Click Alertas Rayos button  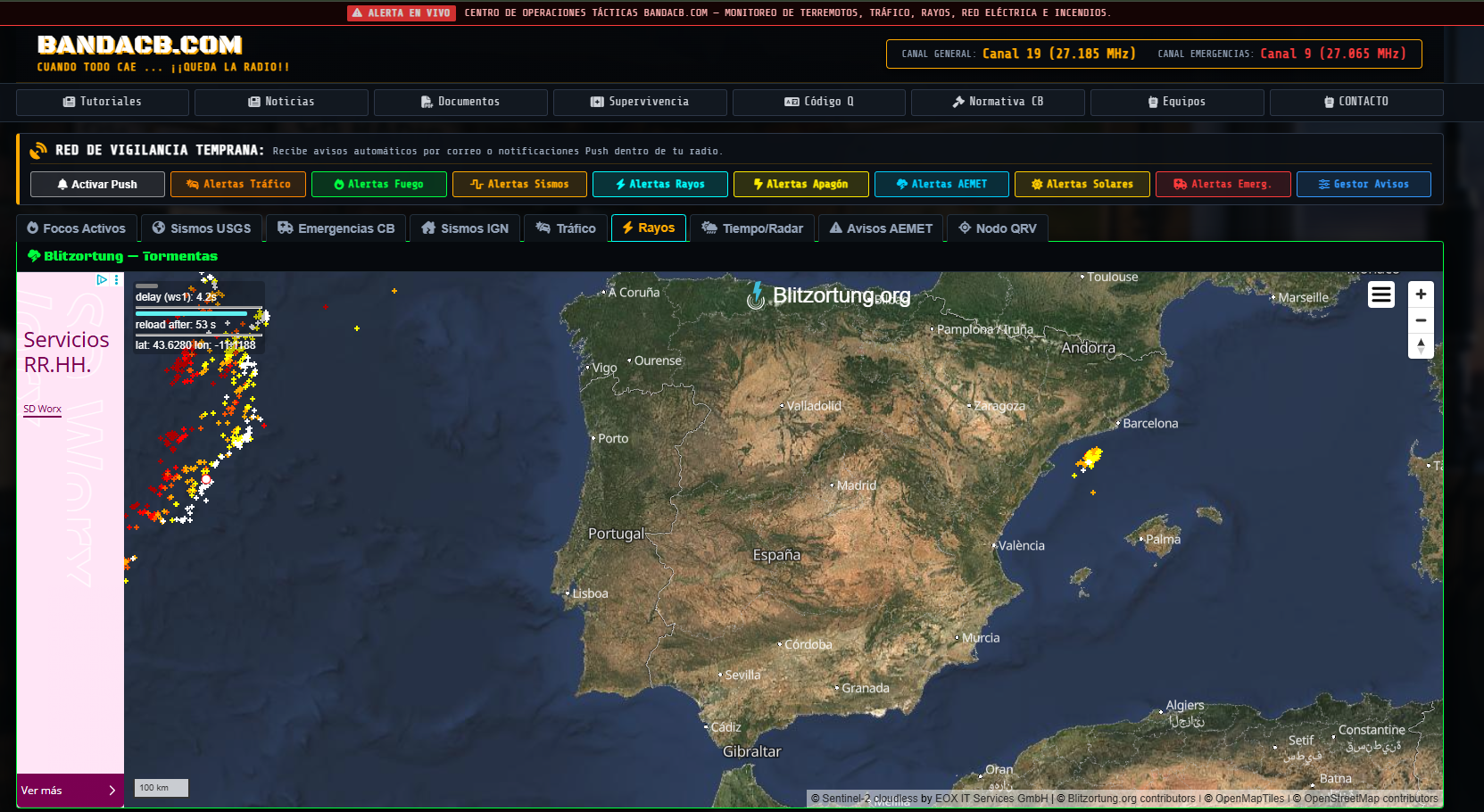pos(660,184)
